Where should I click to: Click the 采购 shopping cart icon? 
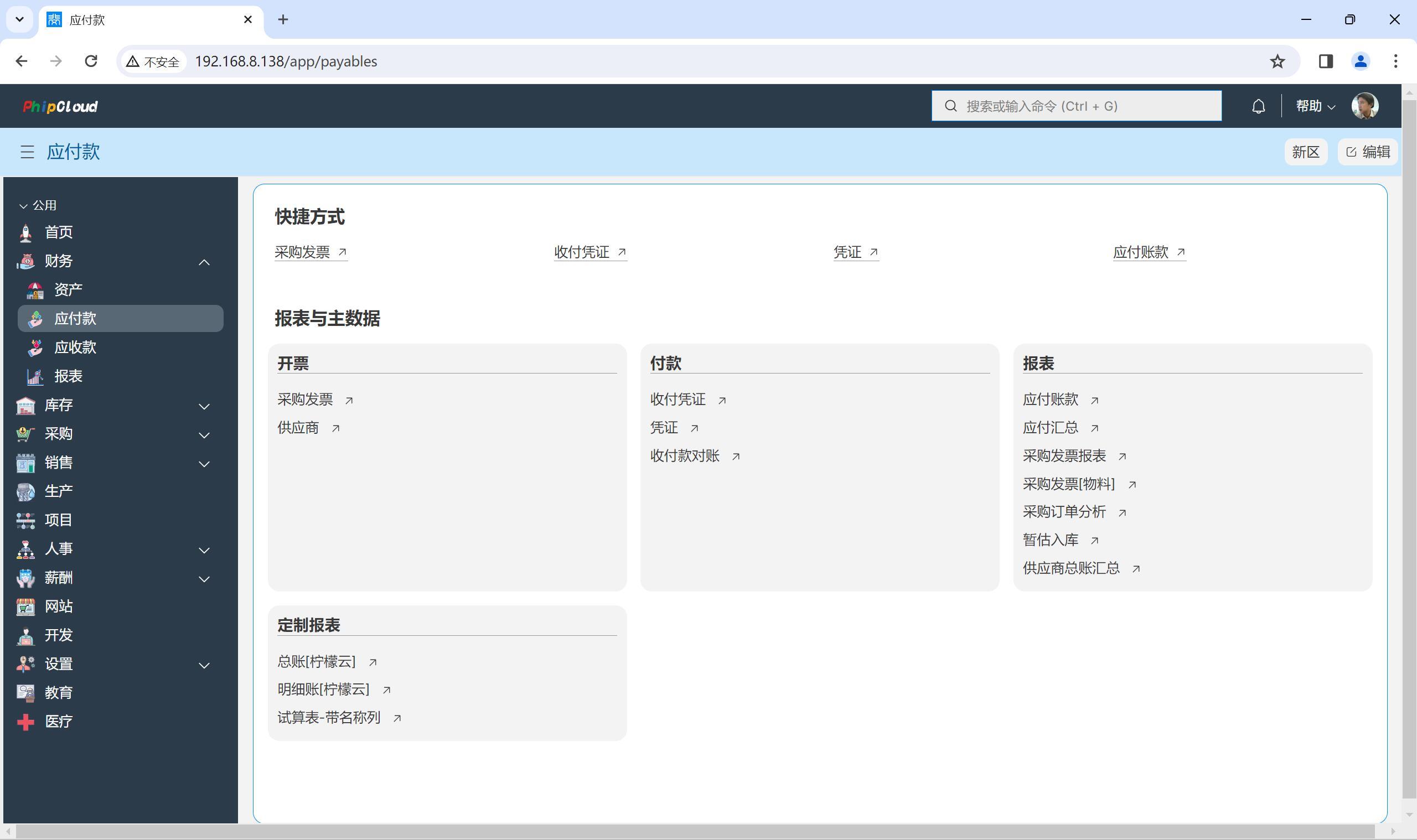coord(25,434)
